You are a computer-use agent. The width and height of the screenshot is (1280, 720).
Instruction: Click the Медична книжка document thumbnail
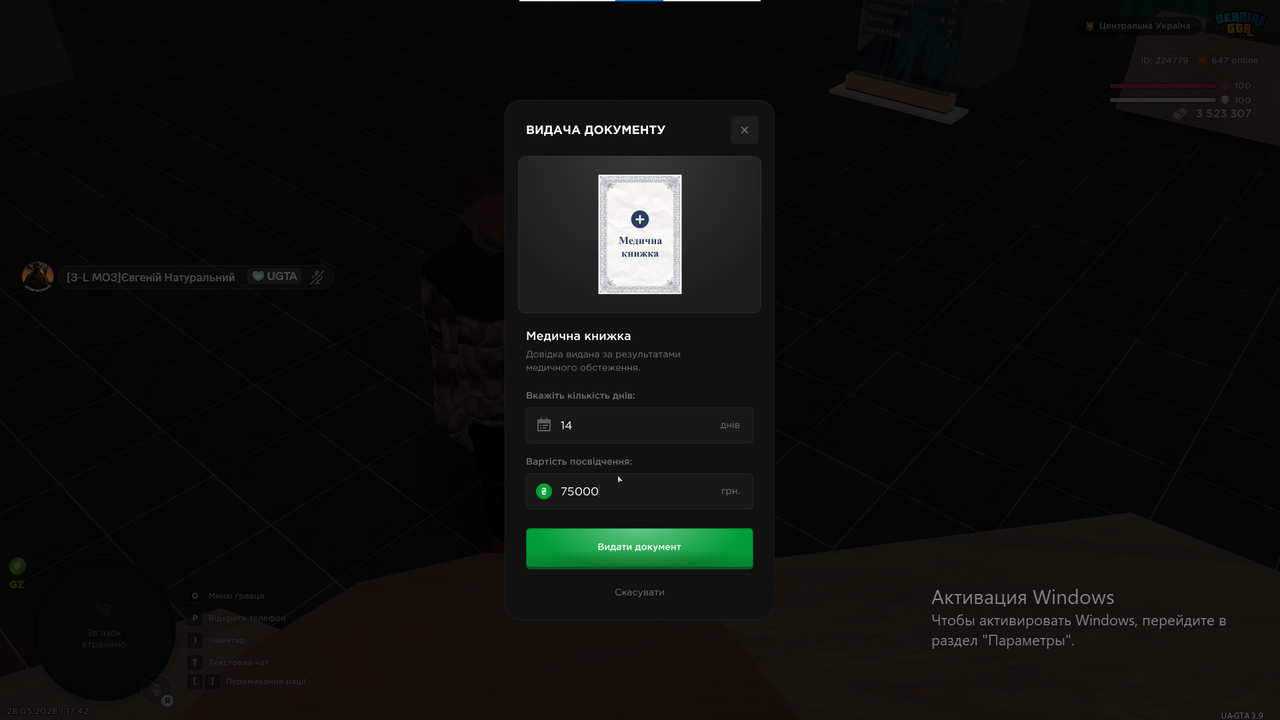point(640,235)
